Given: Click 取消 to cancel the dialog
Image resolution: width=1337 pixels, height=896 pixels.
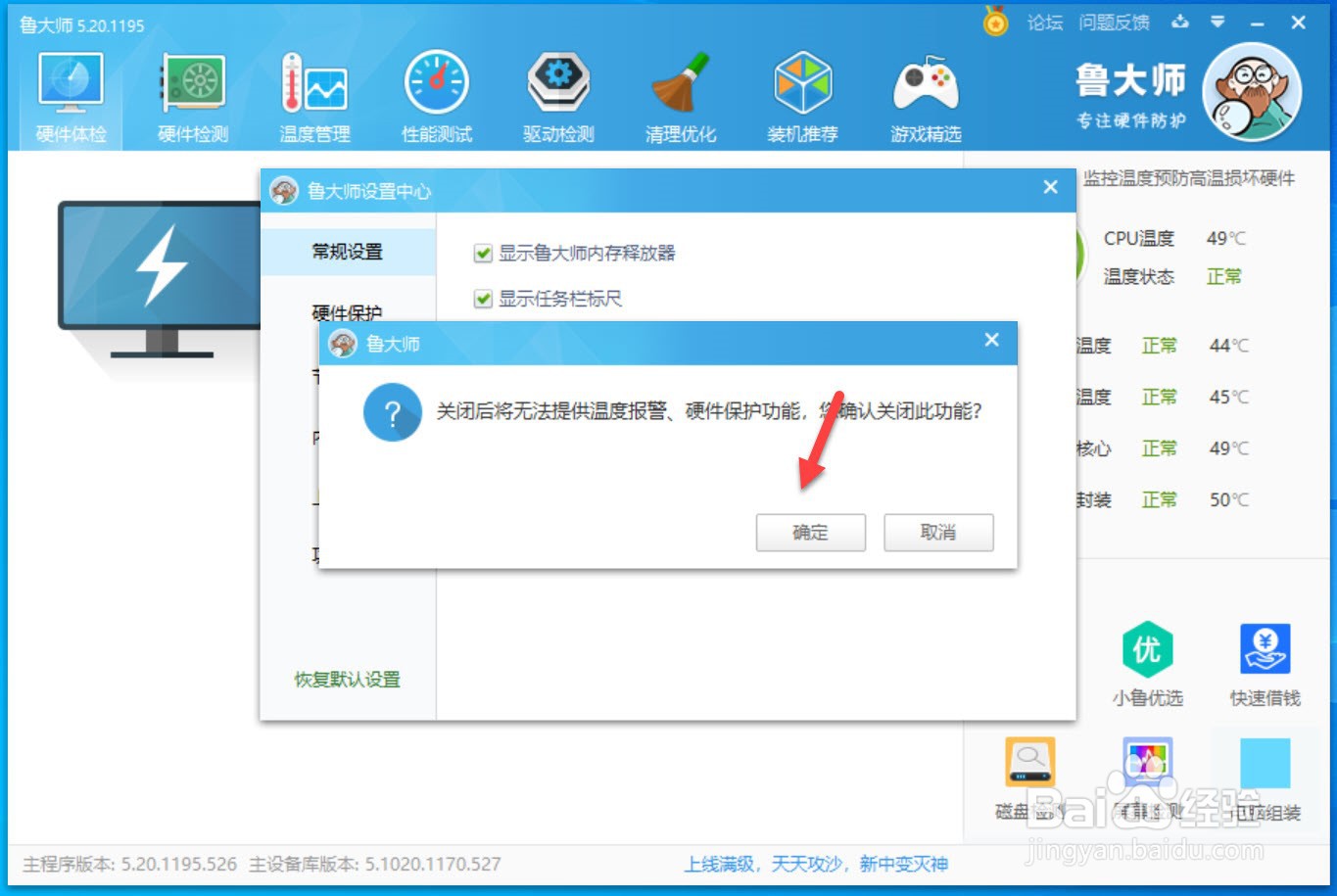Looking at the screenshot, I should point(938,533).
